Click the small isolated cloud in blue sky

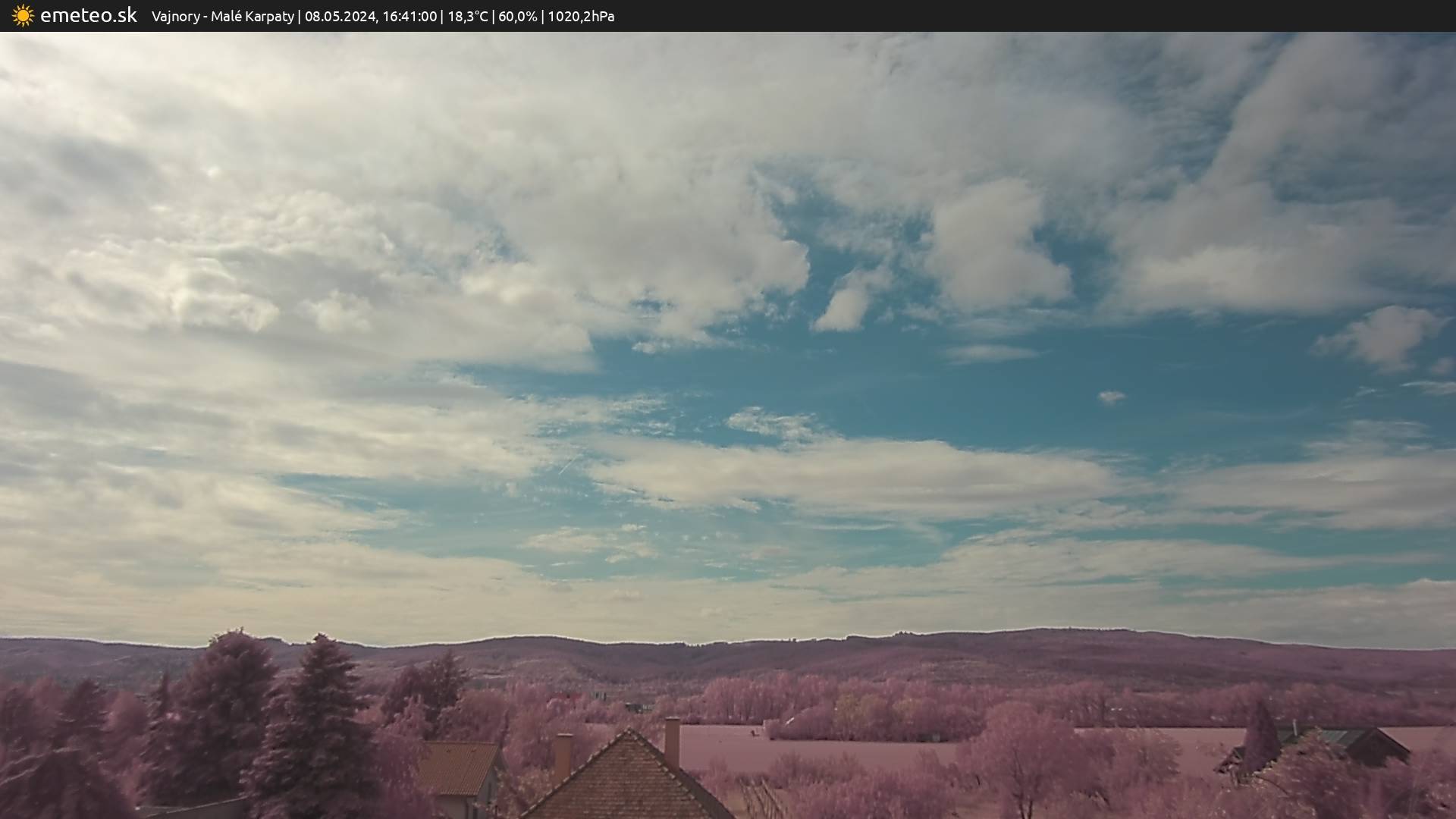point(1112,397)
